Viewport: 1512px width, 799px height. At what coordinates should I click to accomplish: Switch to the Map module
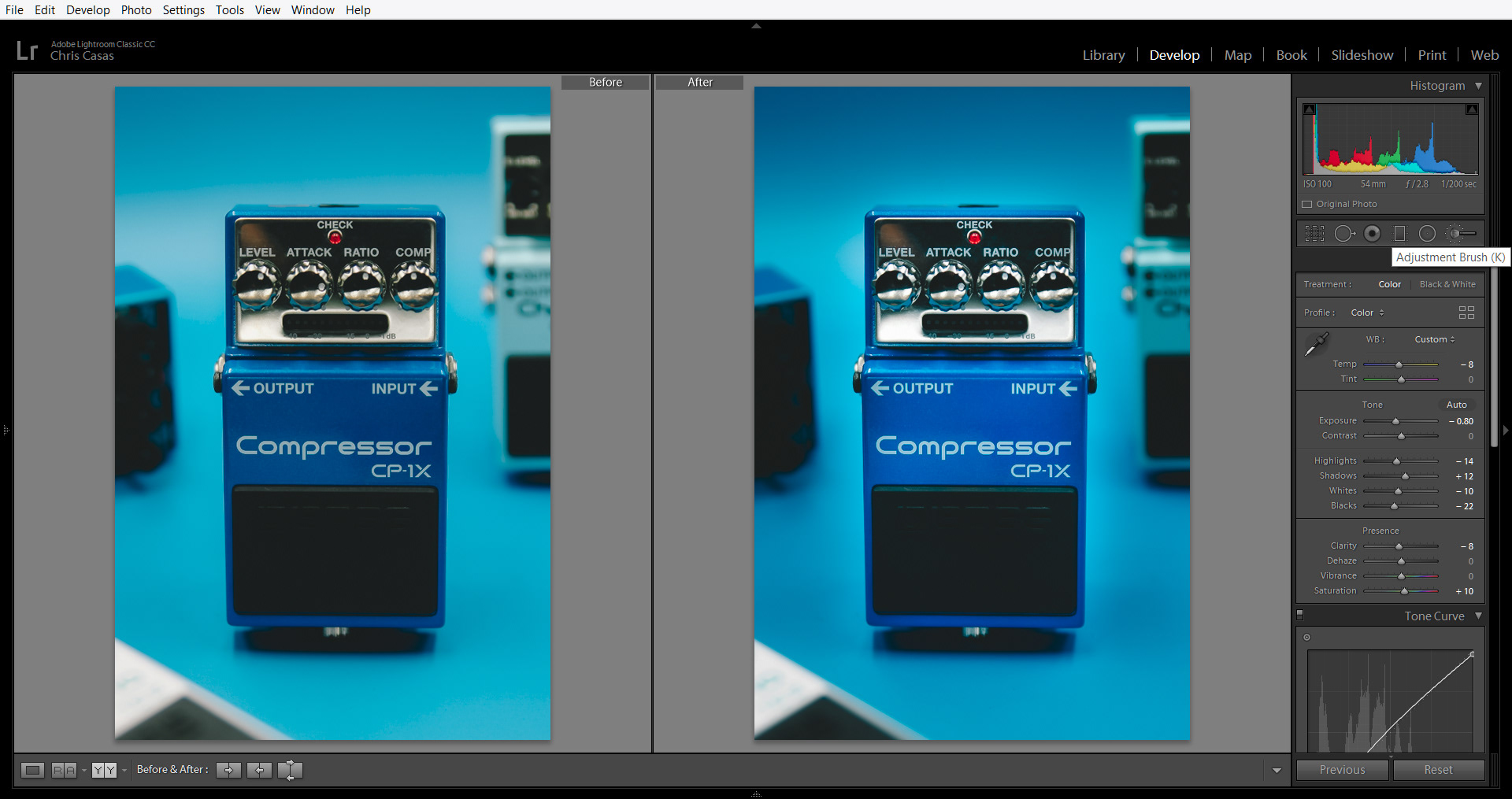[1238, 55]
